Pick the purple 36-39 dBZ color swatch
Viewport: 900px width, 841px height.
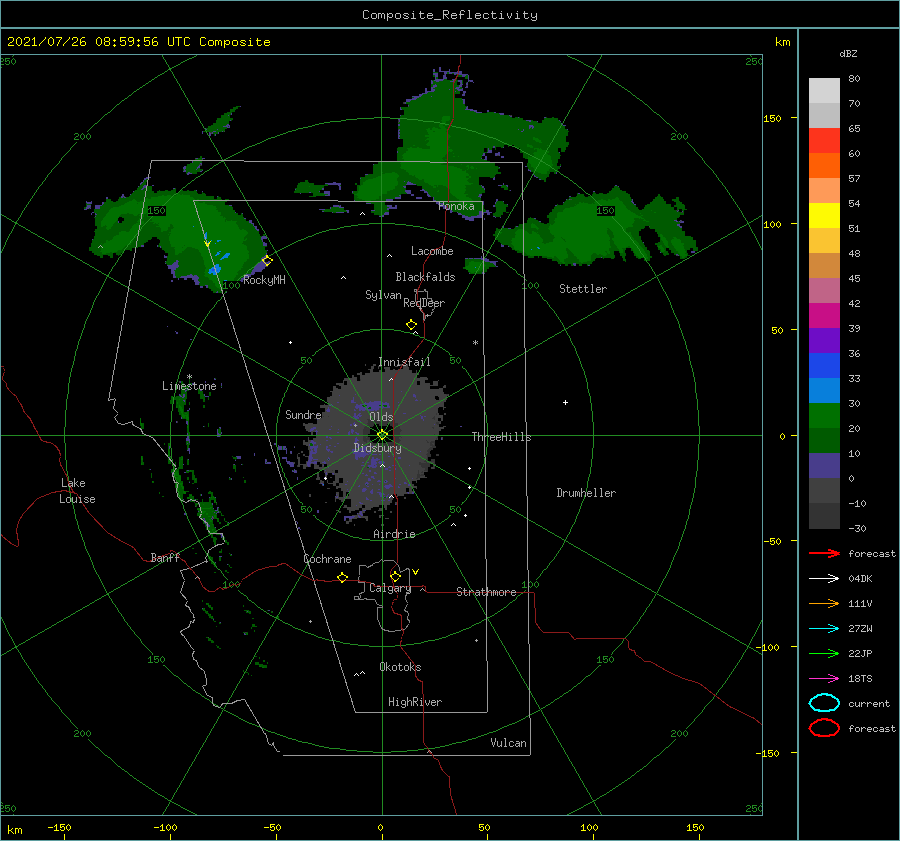[824, 341]
